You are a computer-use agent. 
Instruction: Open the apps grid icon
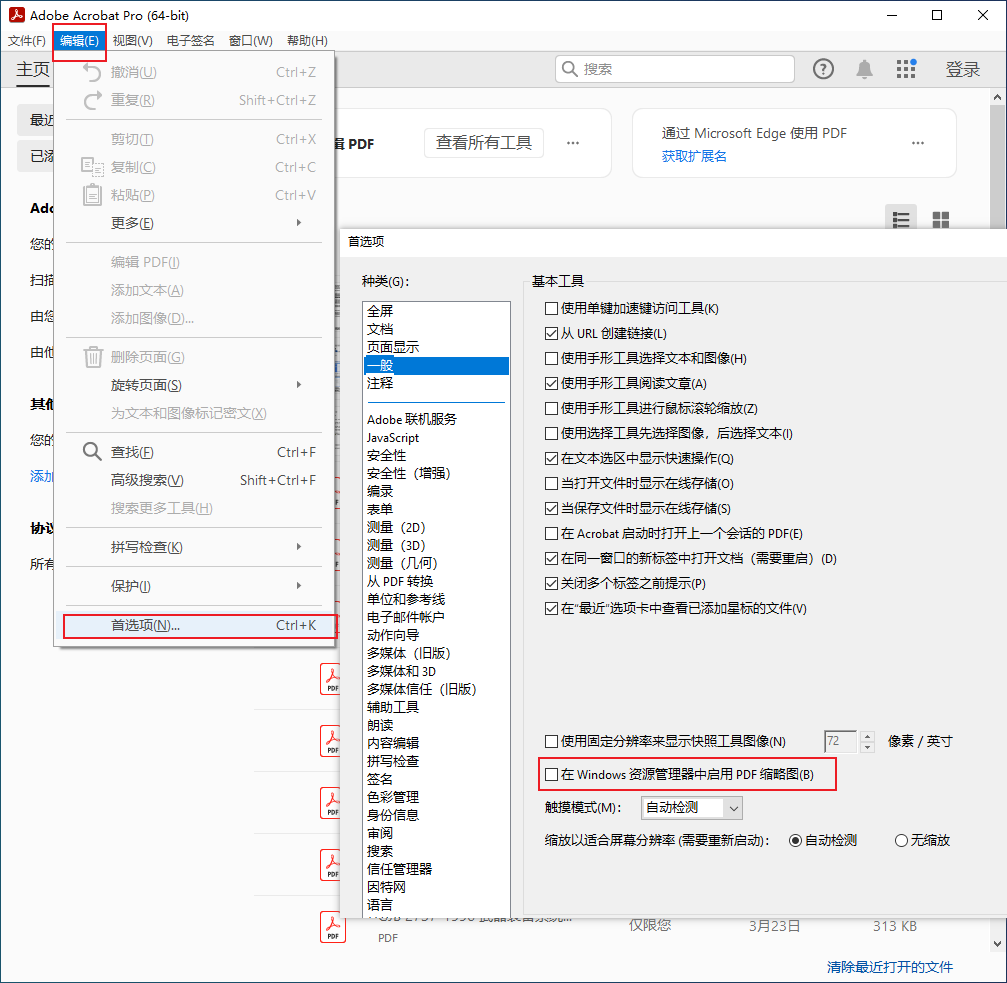(906, 69)
